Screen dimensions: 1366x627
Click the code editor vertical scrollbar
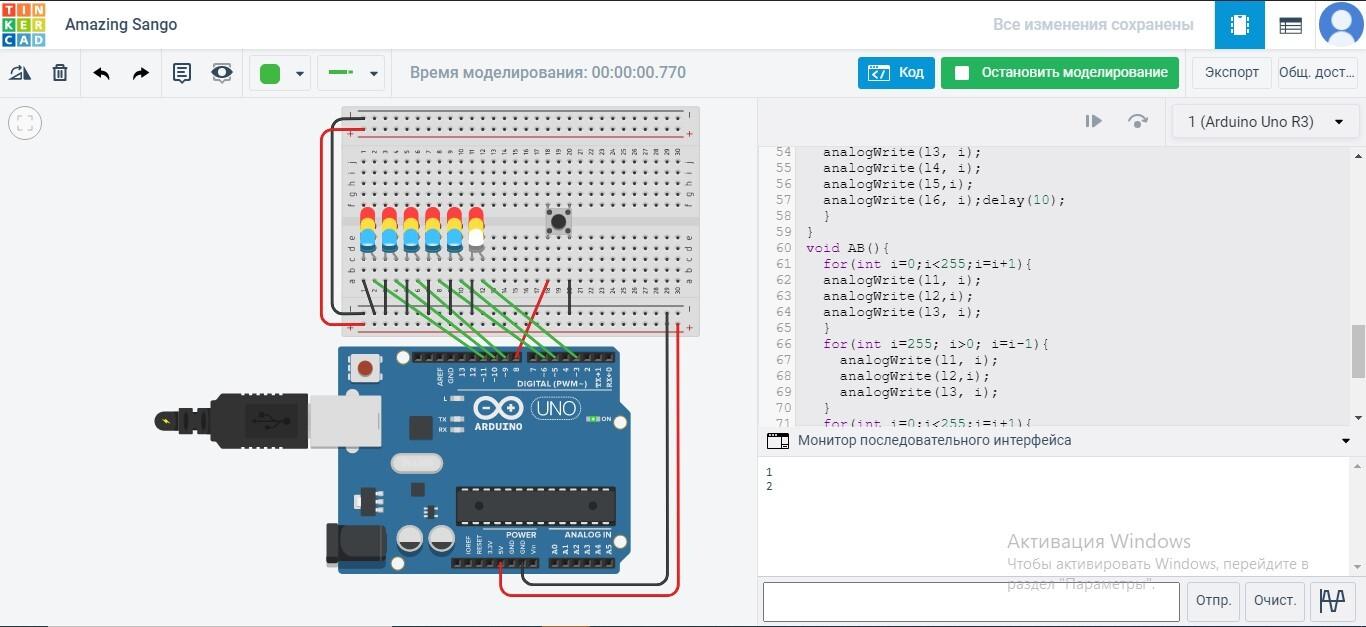pyautogui.click(x=1358, y=351)
